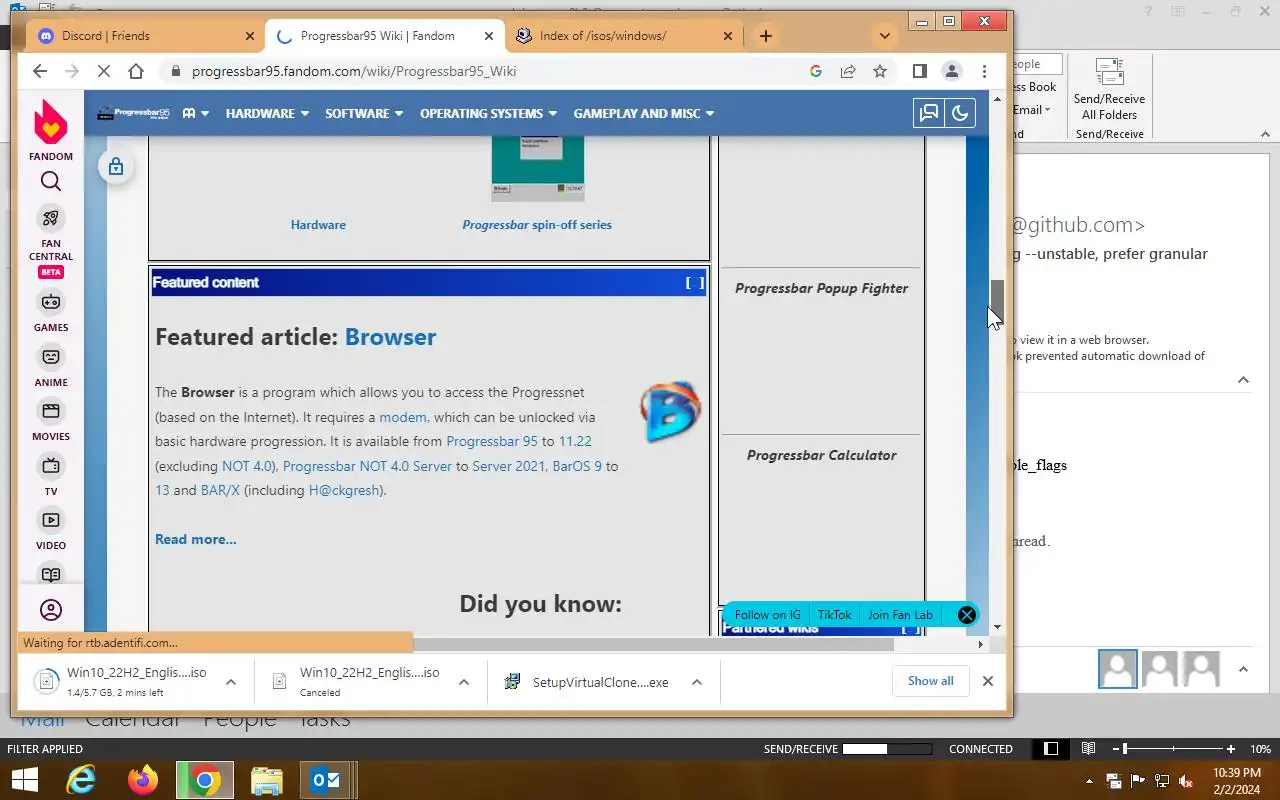Image resolution: width=1280 pixels, height=800 pixels.
Task: Close the Chrome downloads bar
Action: 988,681
